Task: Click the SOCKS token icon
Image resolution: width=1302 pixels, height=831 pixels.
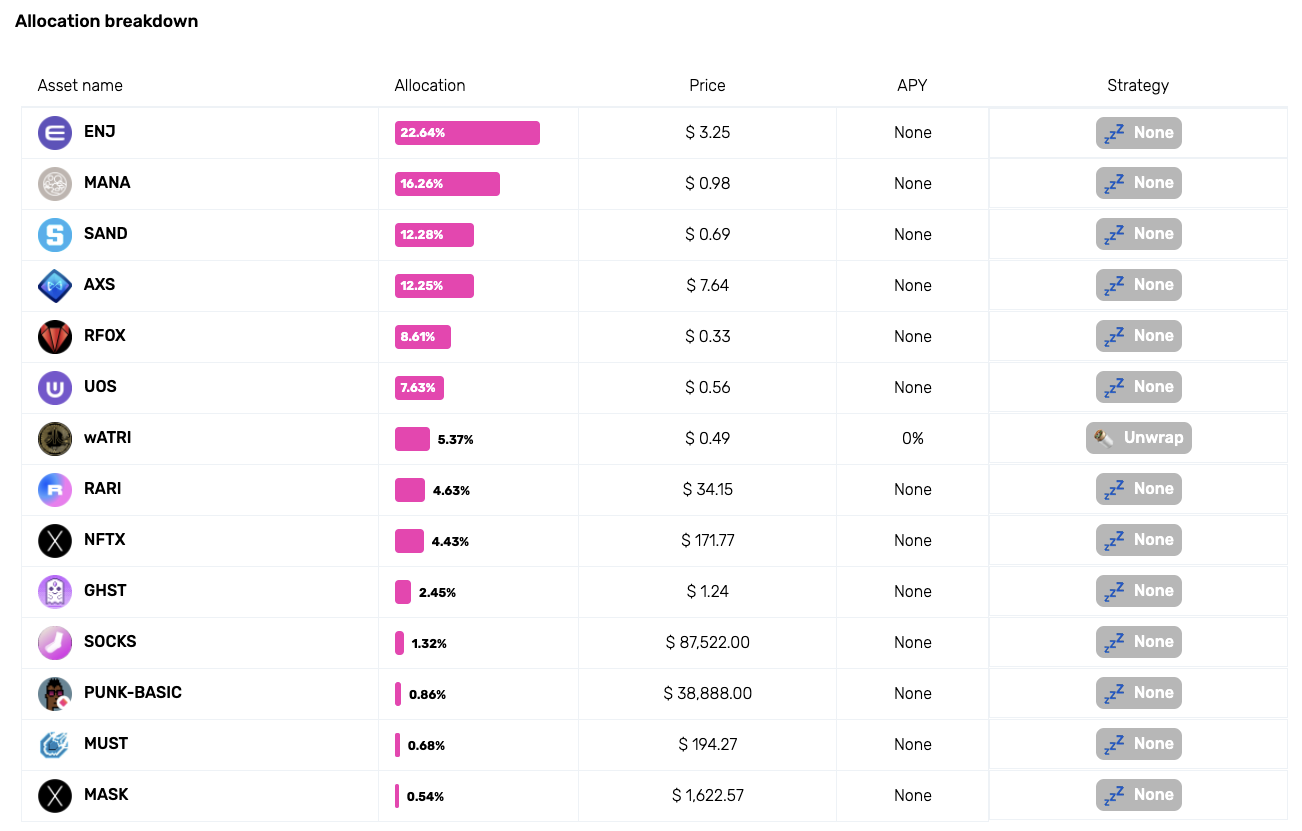Action: point(55,643)
